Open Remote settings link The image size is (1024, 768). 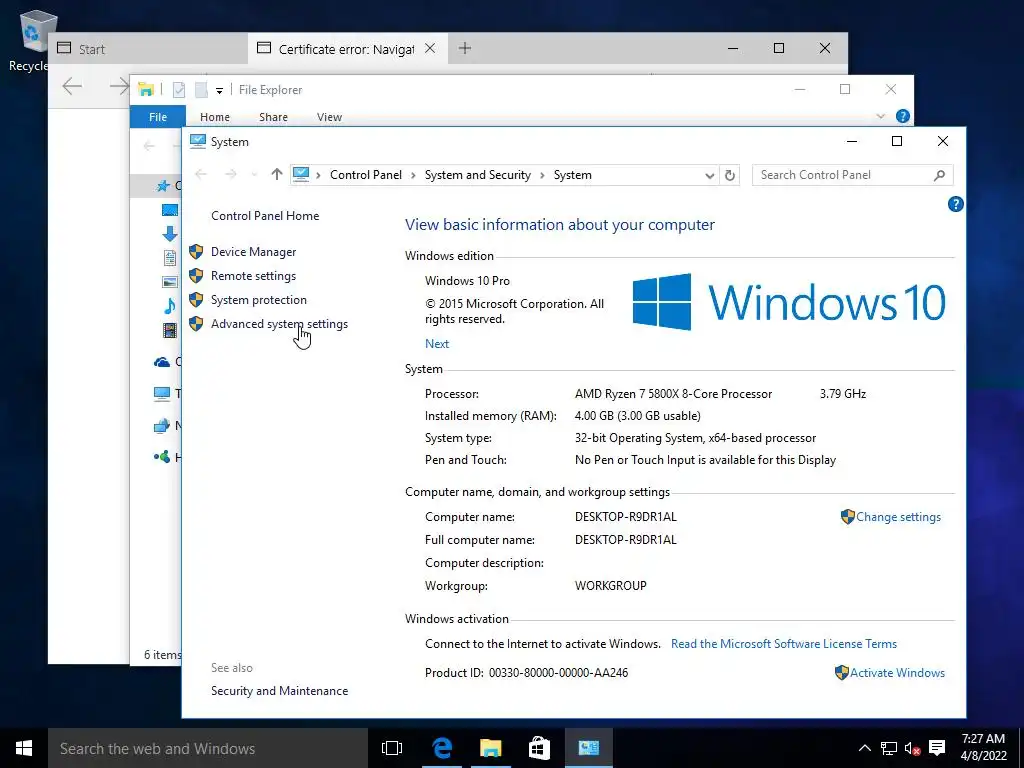pyautogui.click(x=253, y=276)
